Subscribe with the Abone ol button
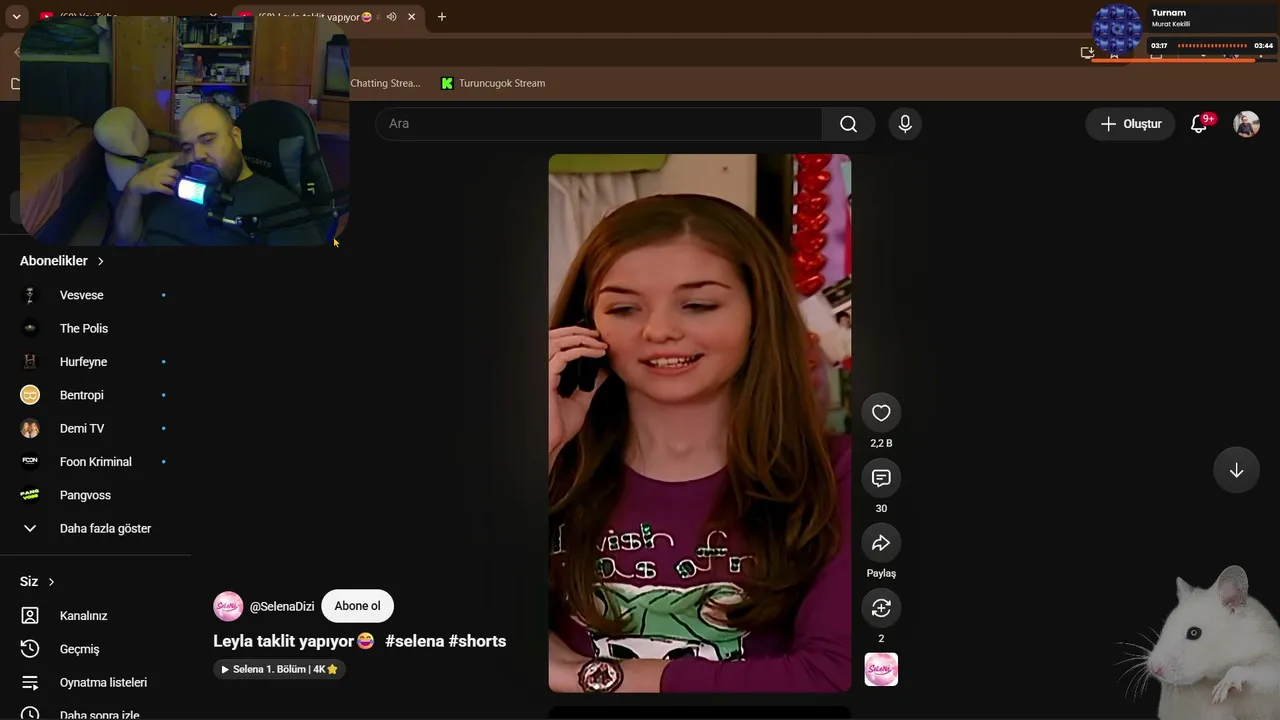This screenshot has width=1280, height=720. (357, 606)
